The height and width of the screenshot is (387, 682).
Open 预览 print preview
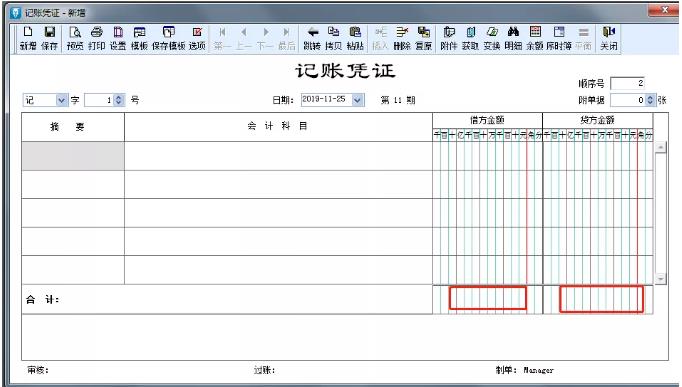75,38
